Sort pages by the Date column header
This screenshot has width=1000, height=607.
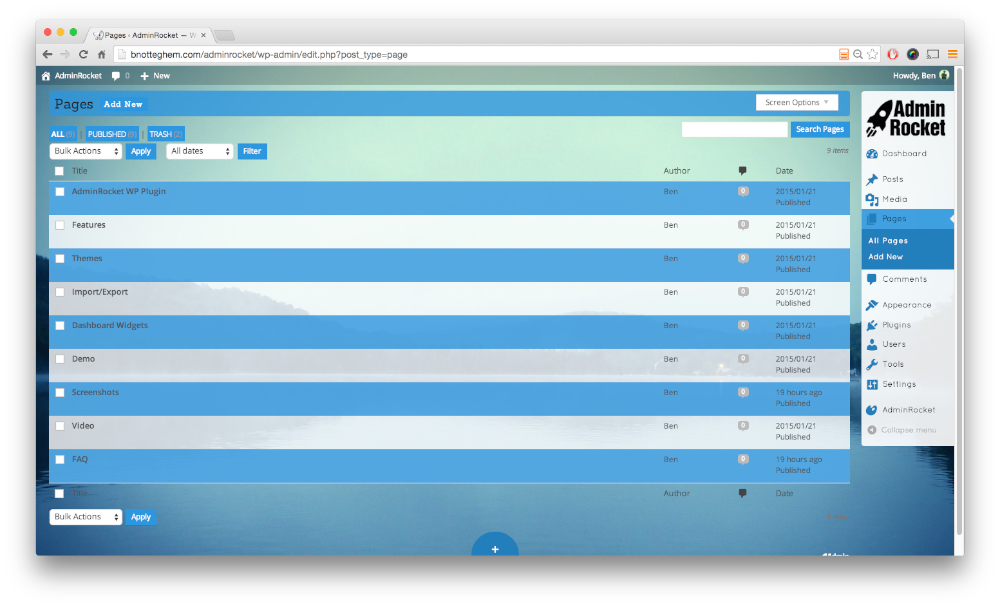(784, 171)
